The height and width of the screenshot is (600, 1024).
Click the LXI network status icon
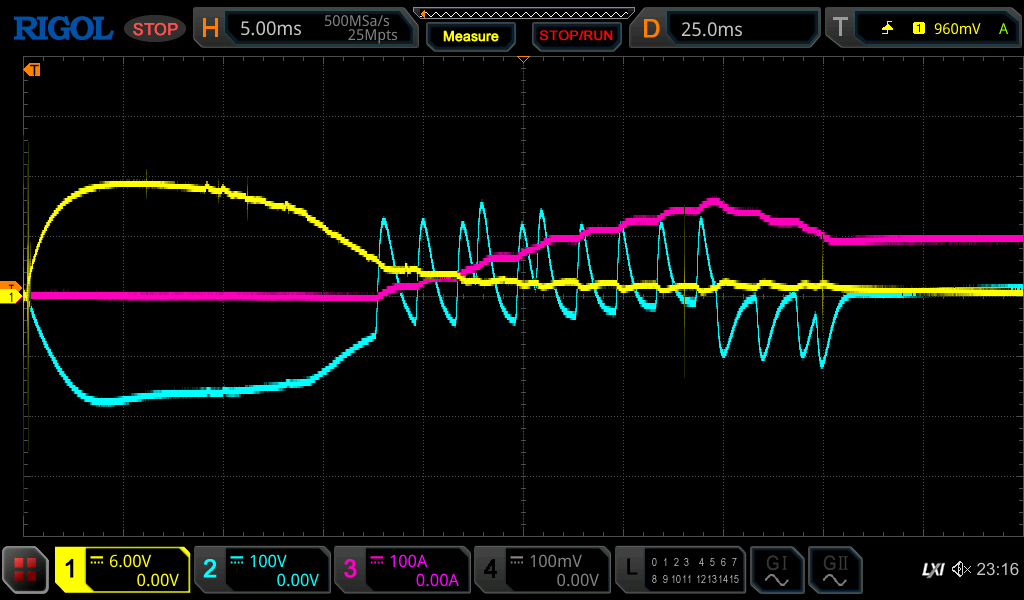pyautogui.click(x=932, y=570)
